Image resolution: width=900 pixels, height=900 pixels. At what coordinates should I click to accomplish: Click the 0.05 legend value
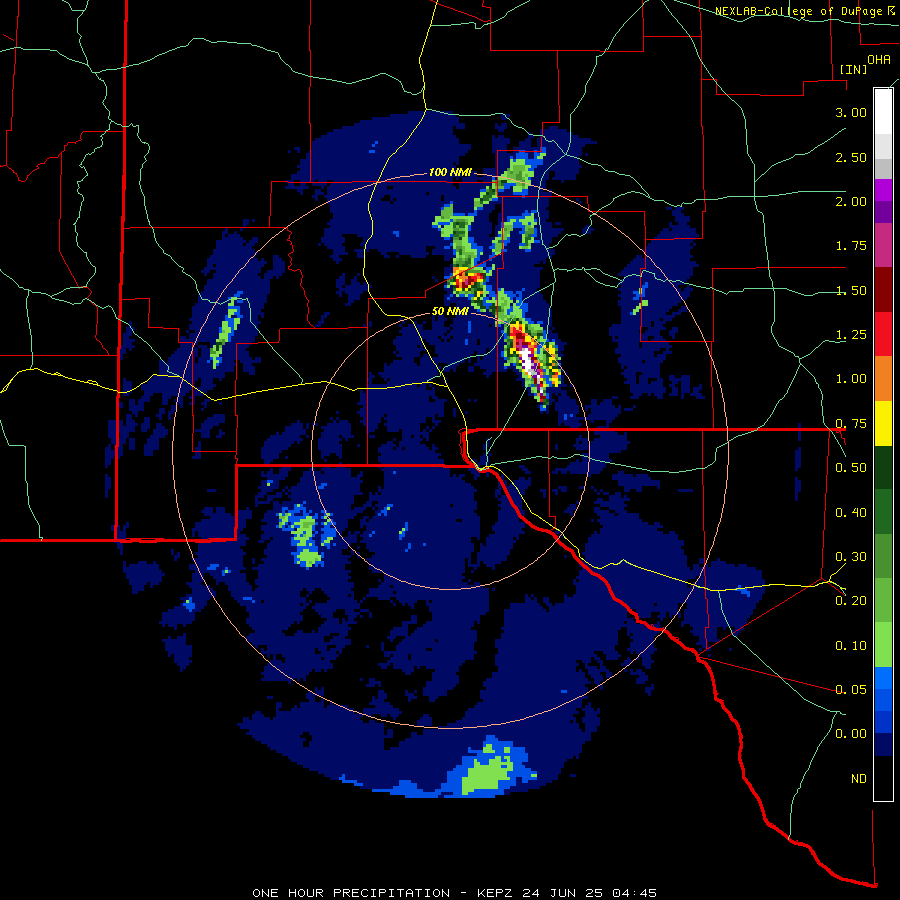[851, 689]
